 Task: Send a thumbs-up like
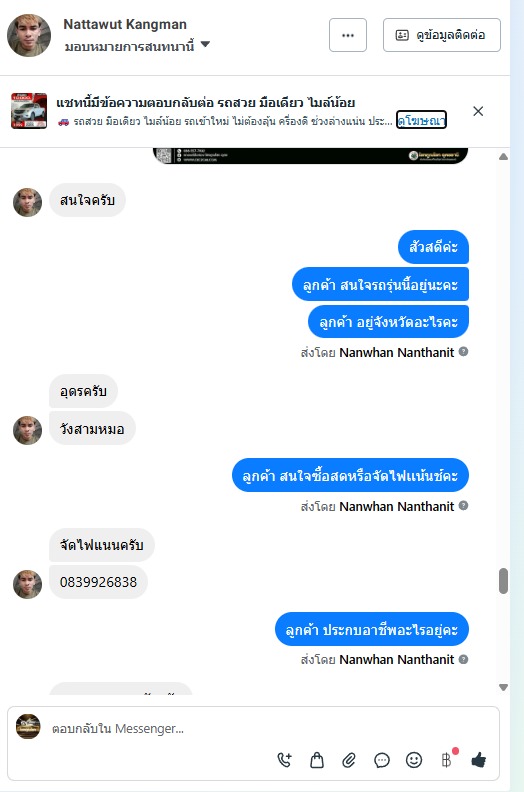tap(479, 760)
